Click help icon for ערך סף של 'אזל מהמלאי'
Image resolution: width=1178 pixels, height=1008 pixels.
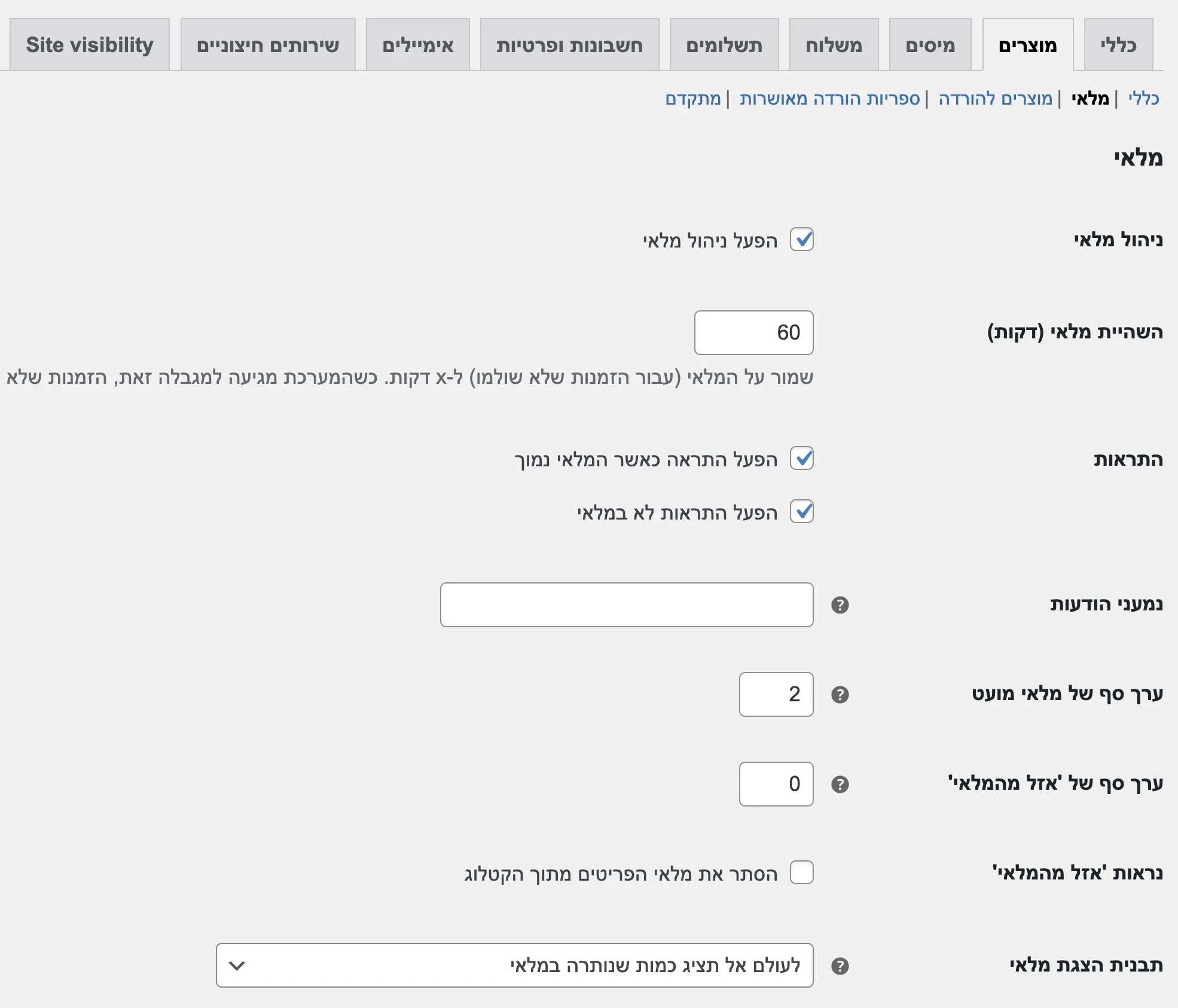tap(840, 784)
